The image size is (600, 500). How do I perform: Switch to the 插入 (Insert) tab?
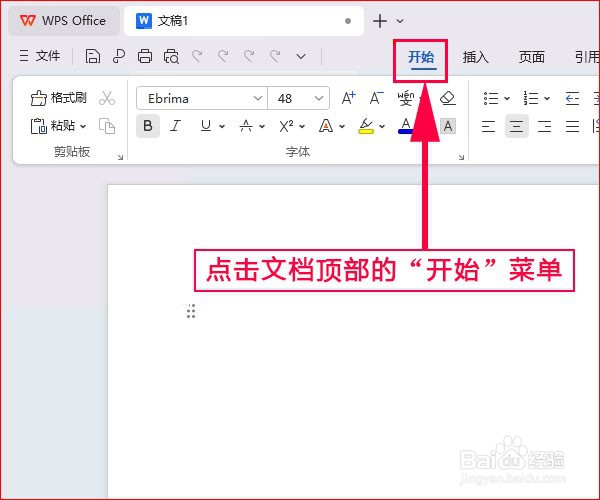click(476, 57)
